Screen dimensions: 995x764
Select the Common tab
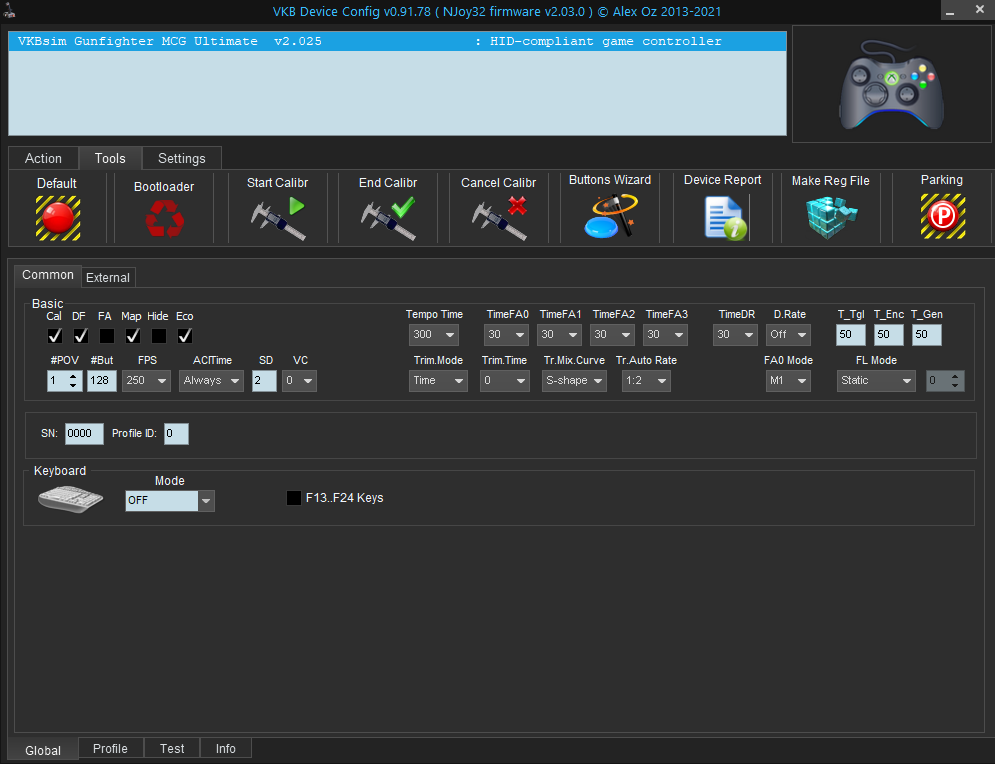(x=48, y=275)
